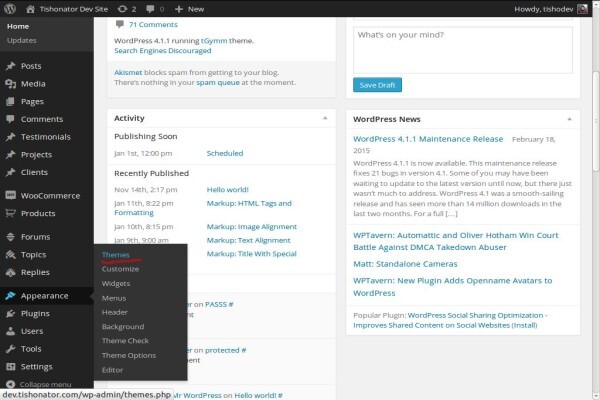Image resolution: width=600 pixels, height=400 pixels.
Task: Open WordPress 4.1.1 Maintenance Release article
Action: (x=428, y=139)
